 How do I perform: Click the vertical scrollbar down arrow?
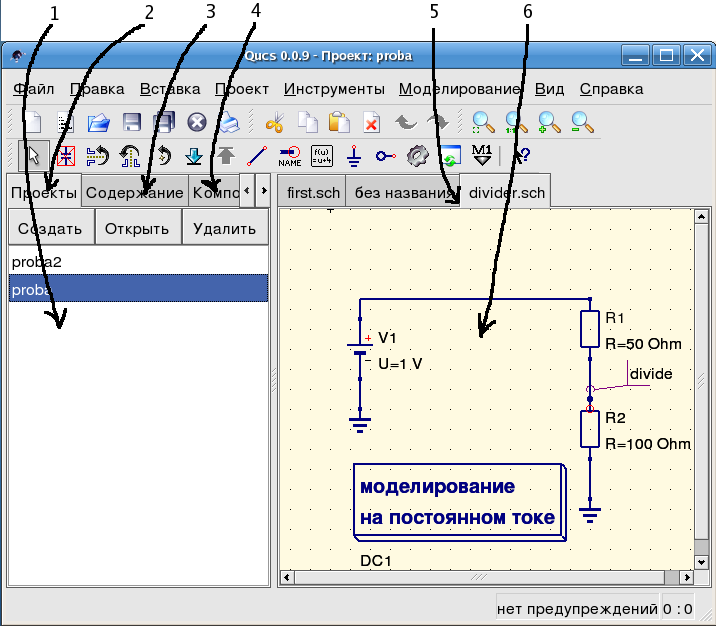point(701,562)
